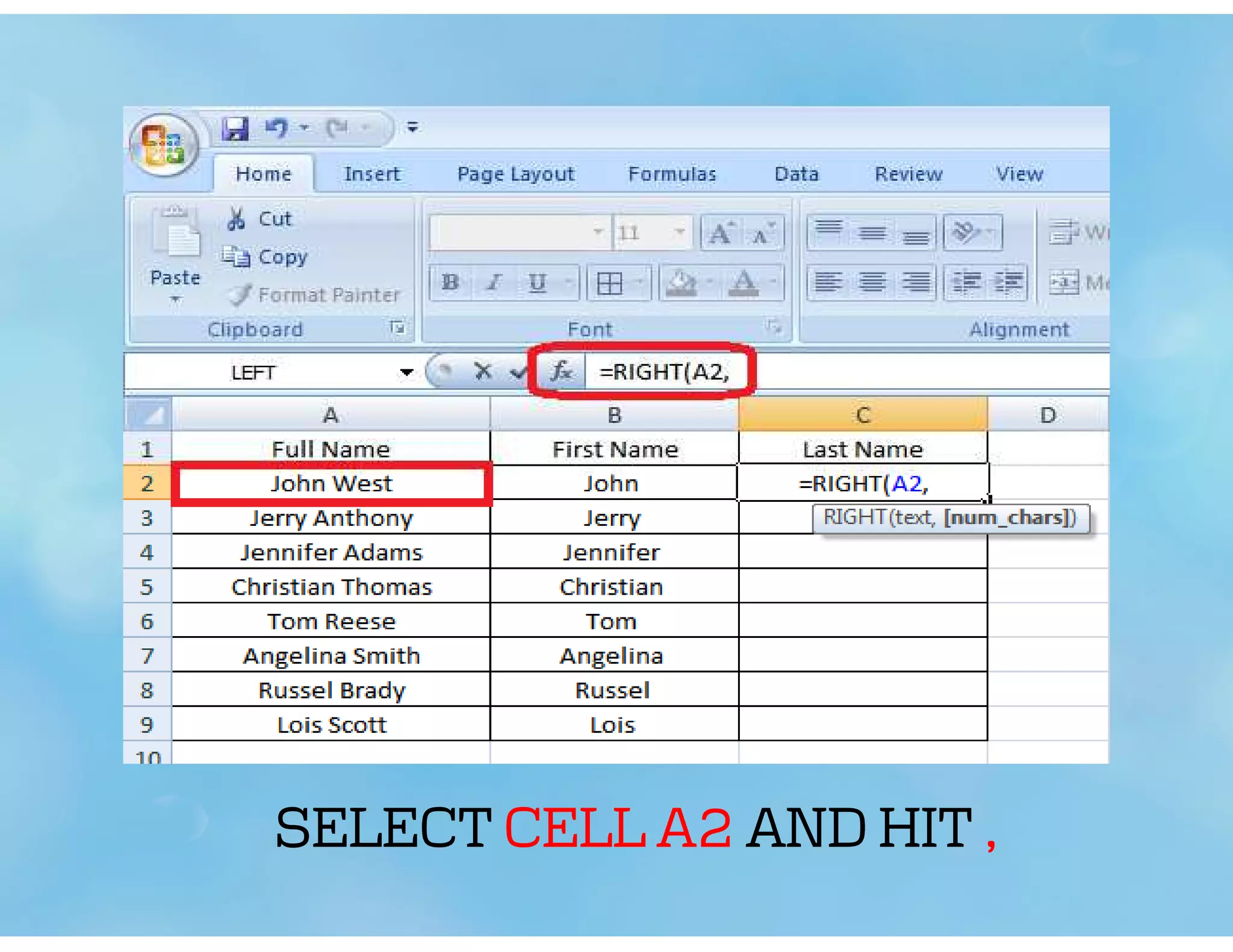Save the workbook via the floppy icon
The width and height of the screenshot is (1233, 952).
(235, 128)
